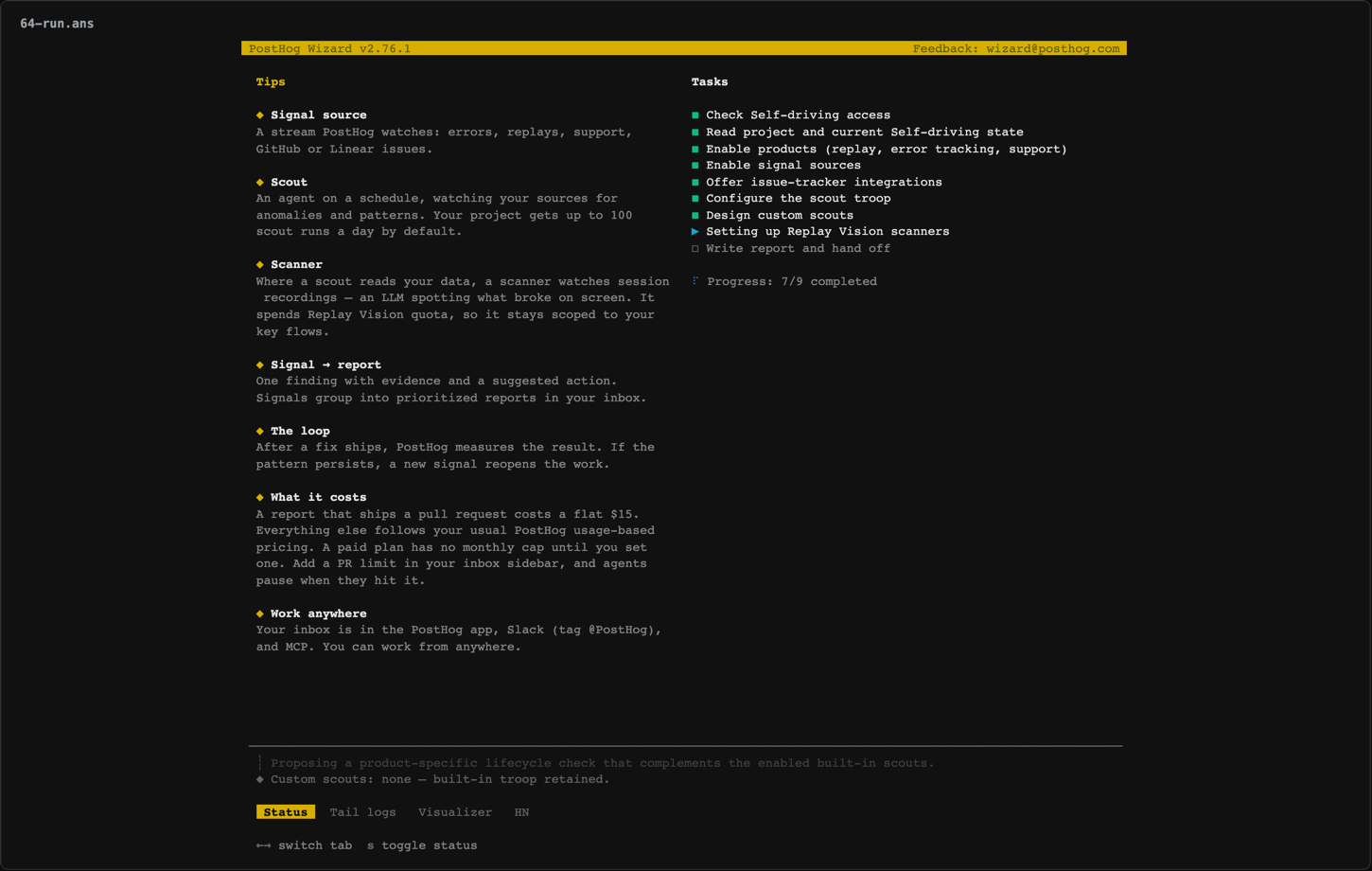Toggle the empty checkbox for Write report
Viewport: 1372px width, 871px height.
point(695,249)
